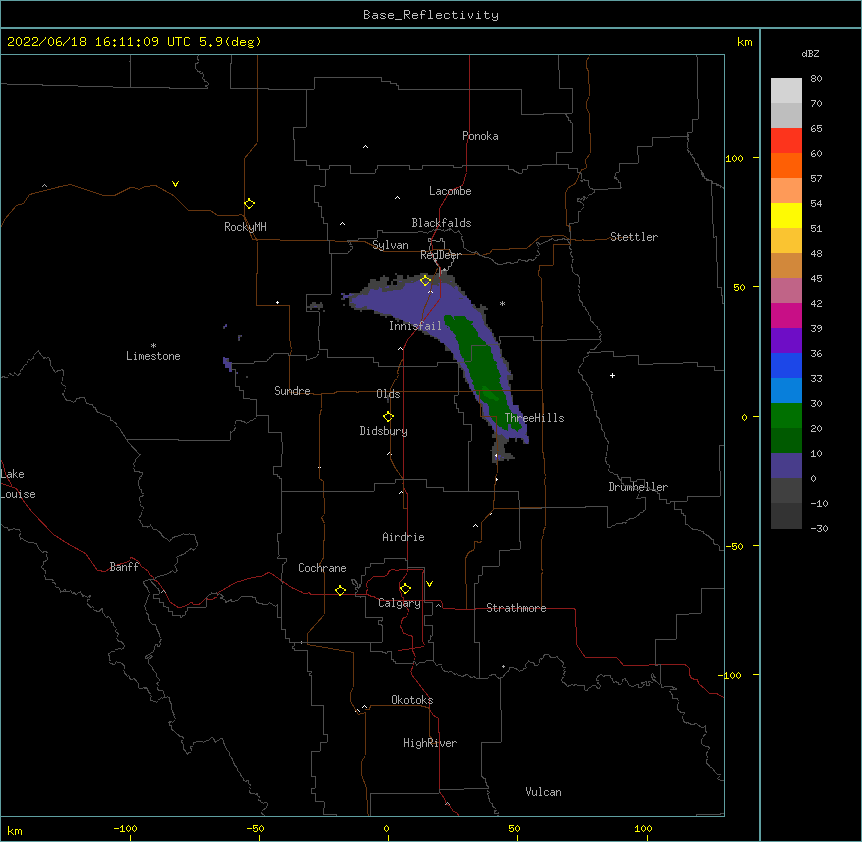Image resolution: width=862 pixels, height=842 pixels.
Task: Pick the red 60-65 dBZ legend swatch
Action: [786, 140]
